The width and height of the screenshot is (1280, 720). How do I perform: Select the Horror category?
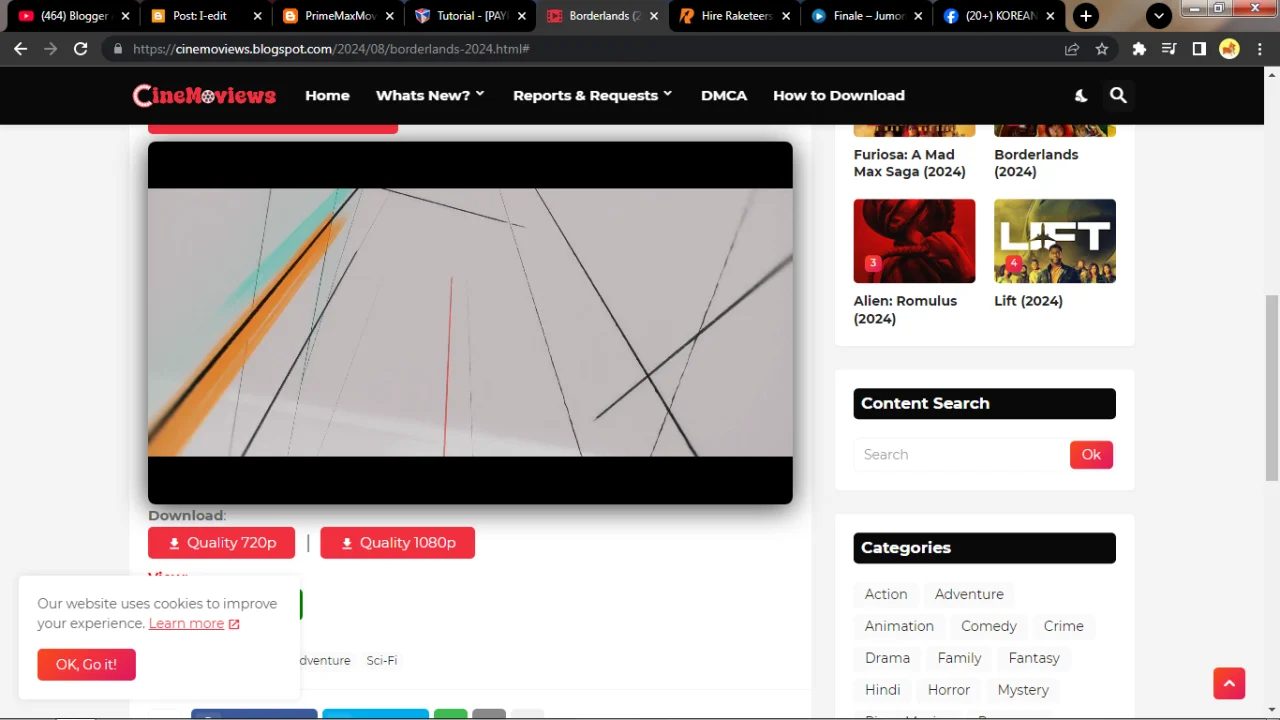tap(949, 690)
